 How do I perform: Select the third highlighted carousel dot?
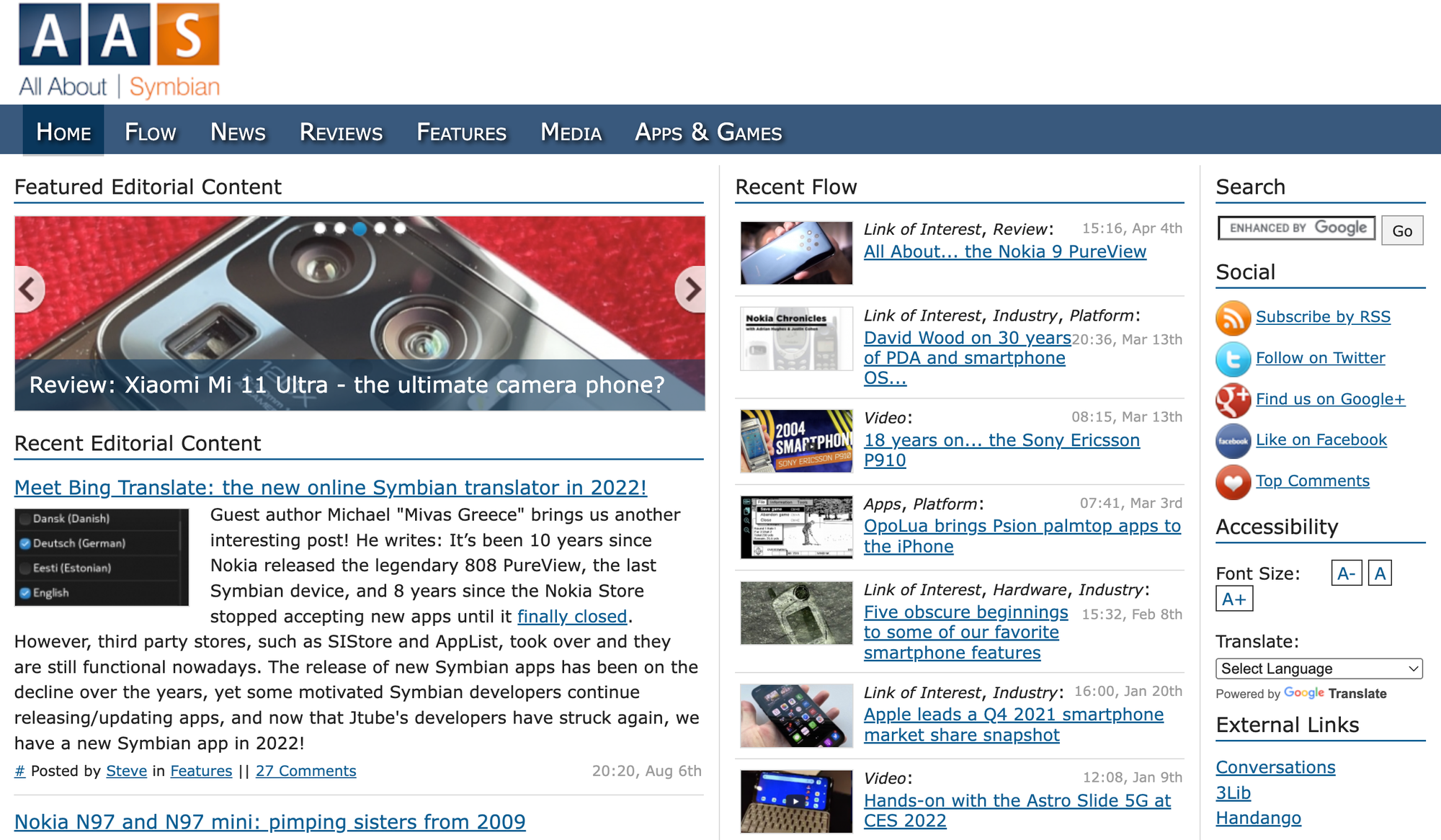tap(360, 228)
